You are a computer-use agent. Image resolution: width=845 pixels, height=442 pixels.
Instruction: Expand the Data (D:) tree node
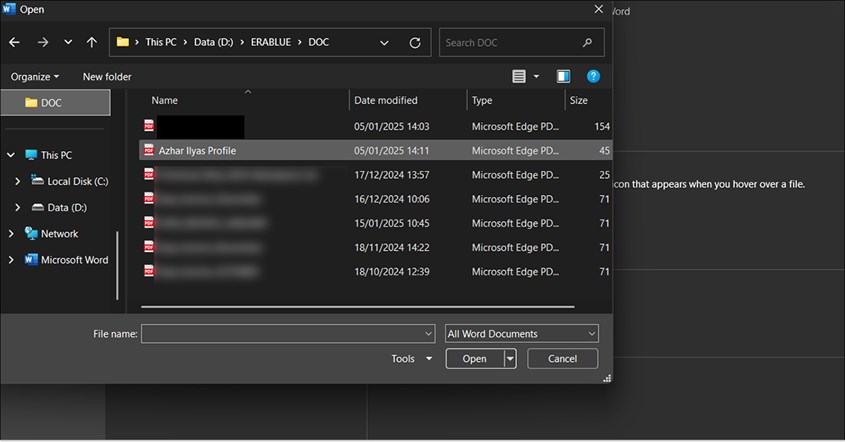[x=17, y=208]
